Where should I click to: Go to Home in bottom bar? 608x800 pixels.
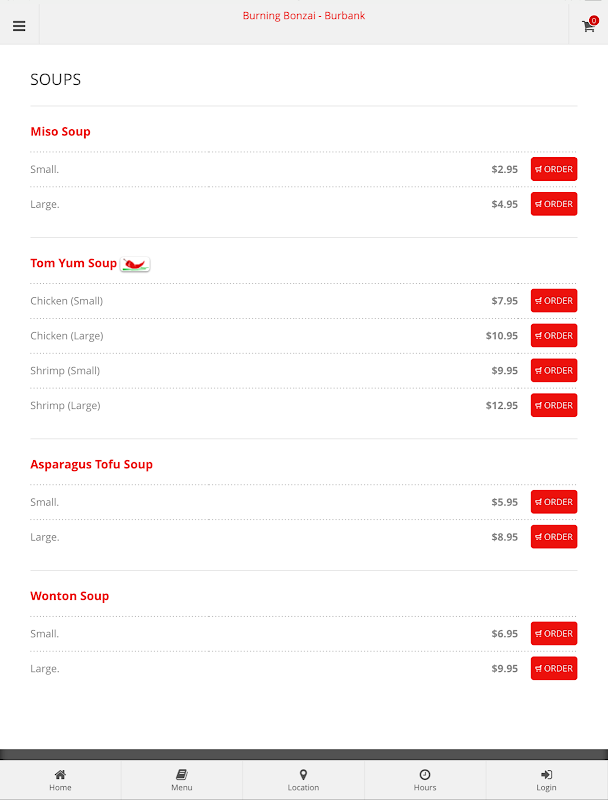pyautogui.click(x=60, y=780)
